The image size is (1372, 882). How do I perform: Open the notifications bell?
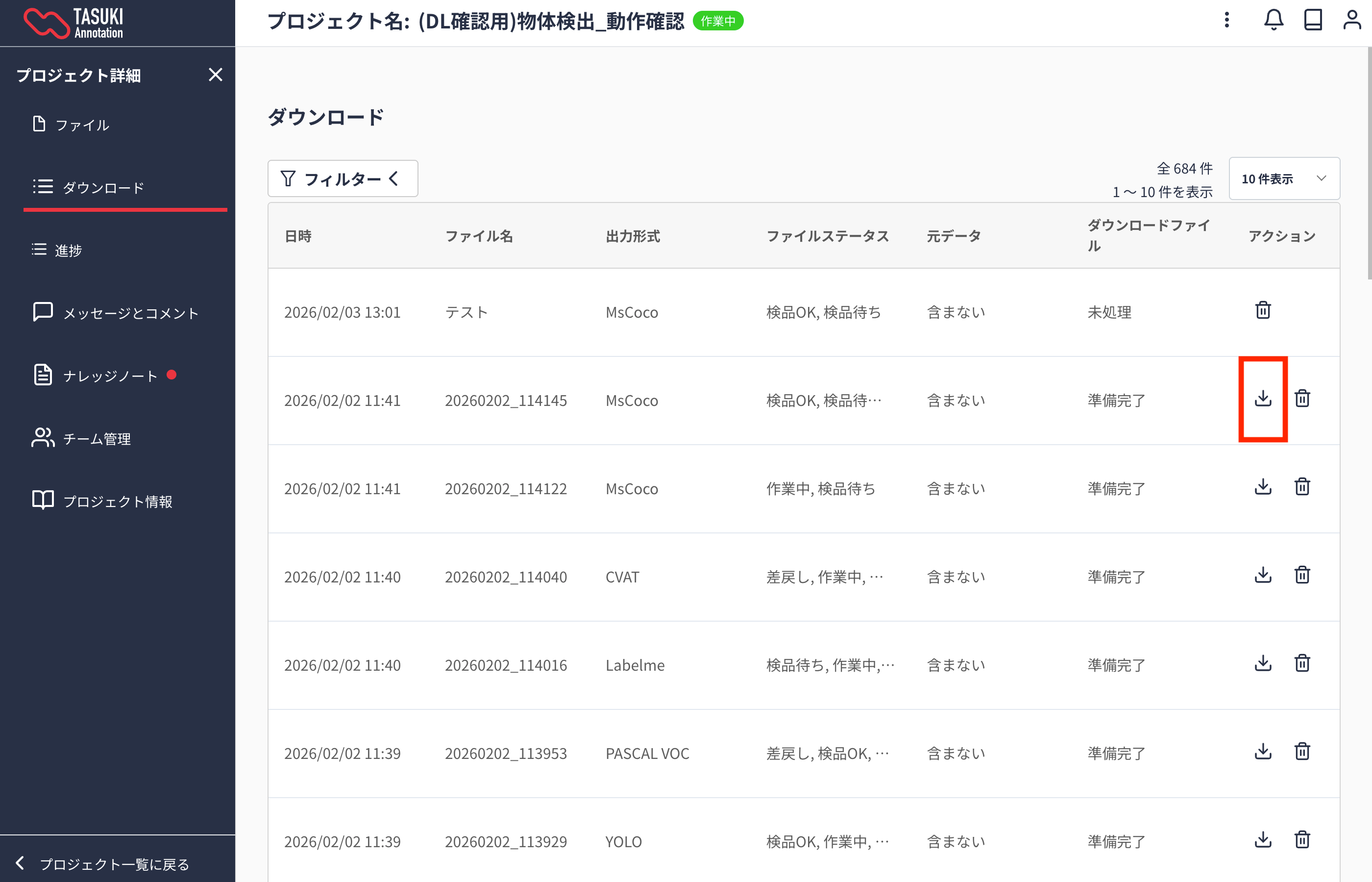1273,21
